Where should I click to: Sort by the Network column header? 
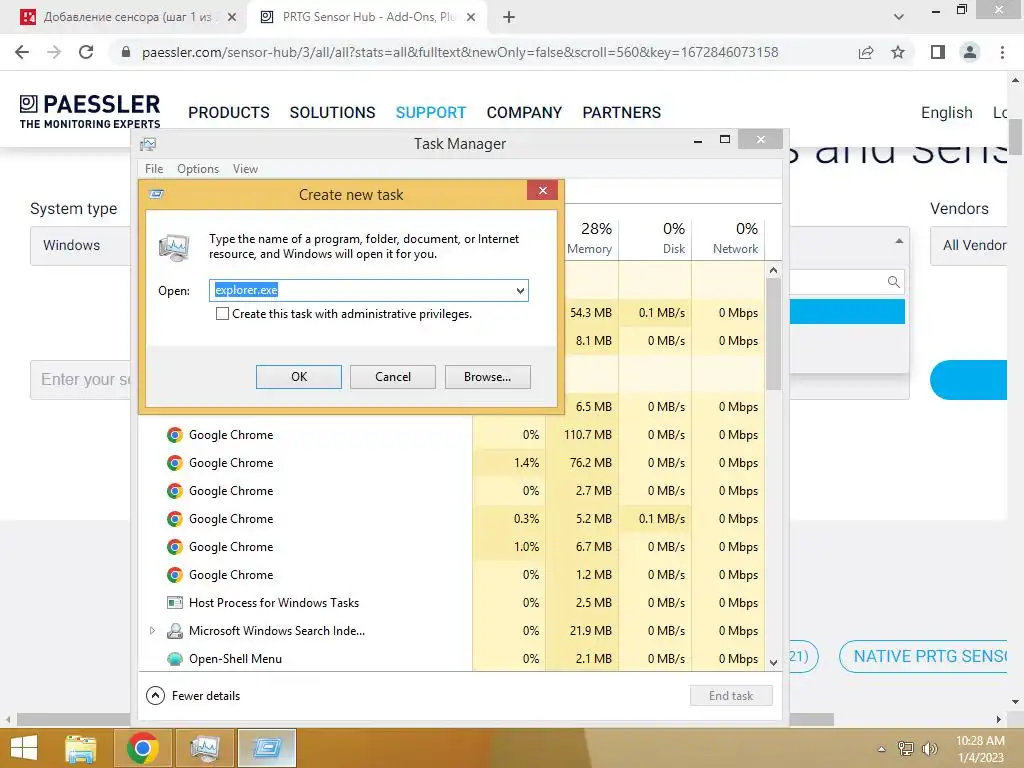pos(728,238)
